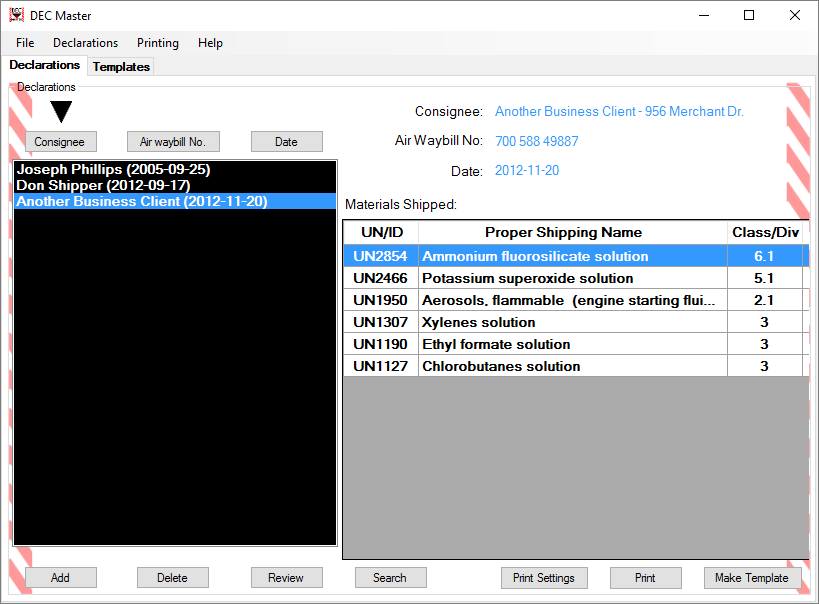
Task: Click consignee value Another Business Client - 956 Merchant Dr.
Action: point(619,111)
